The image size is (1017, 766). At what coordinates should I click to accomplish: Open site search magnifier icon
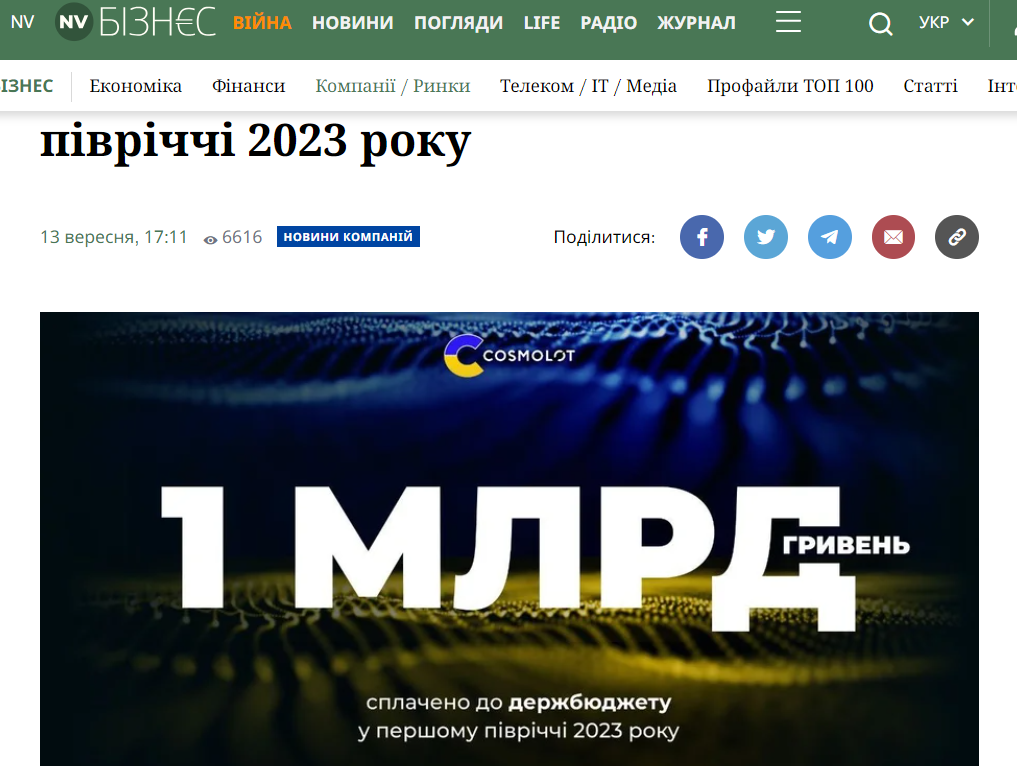pos(880,24)
